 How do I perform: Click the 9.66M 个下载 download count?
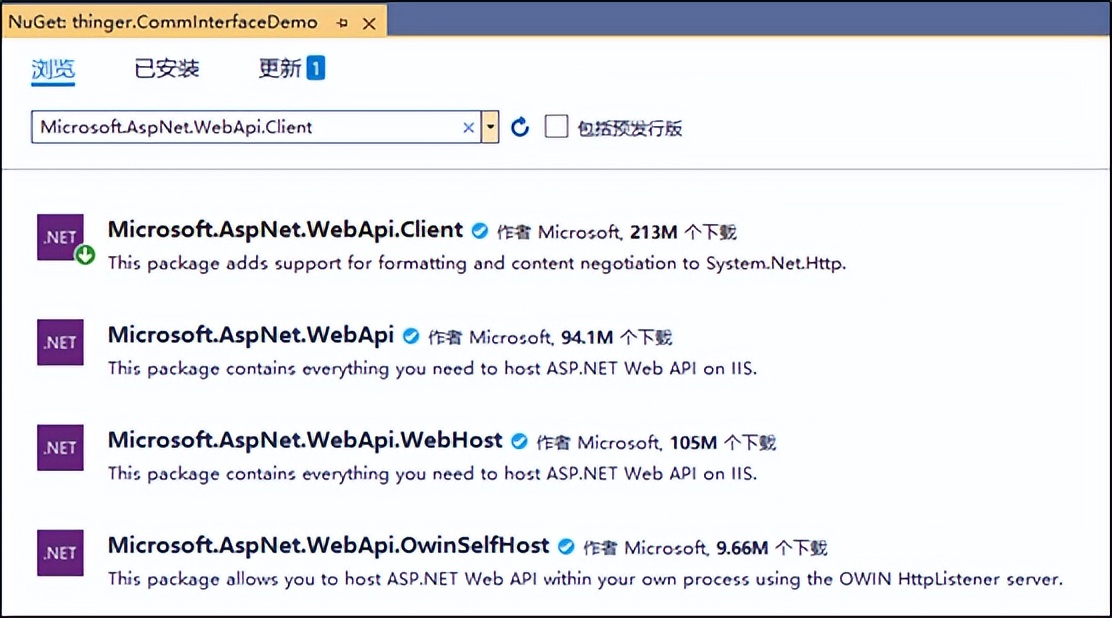pos(772,548)
